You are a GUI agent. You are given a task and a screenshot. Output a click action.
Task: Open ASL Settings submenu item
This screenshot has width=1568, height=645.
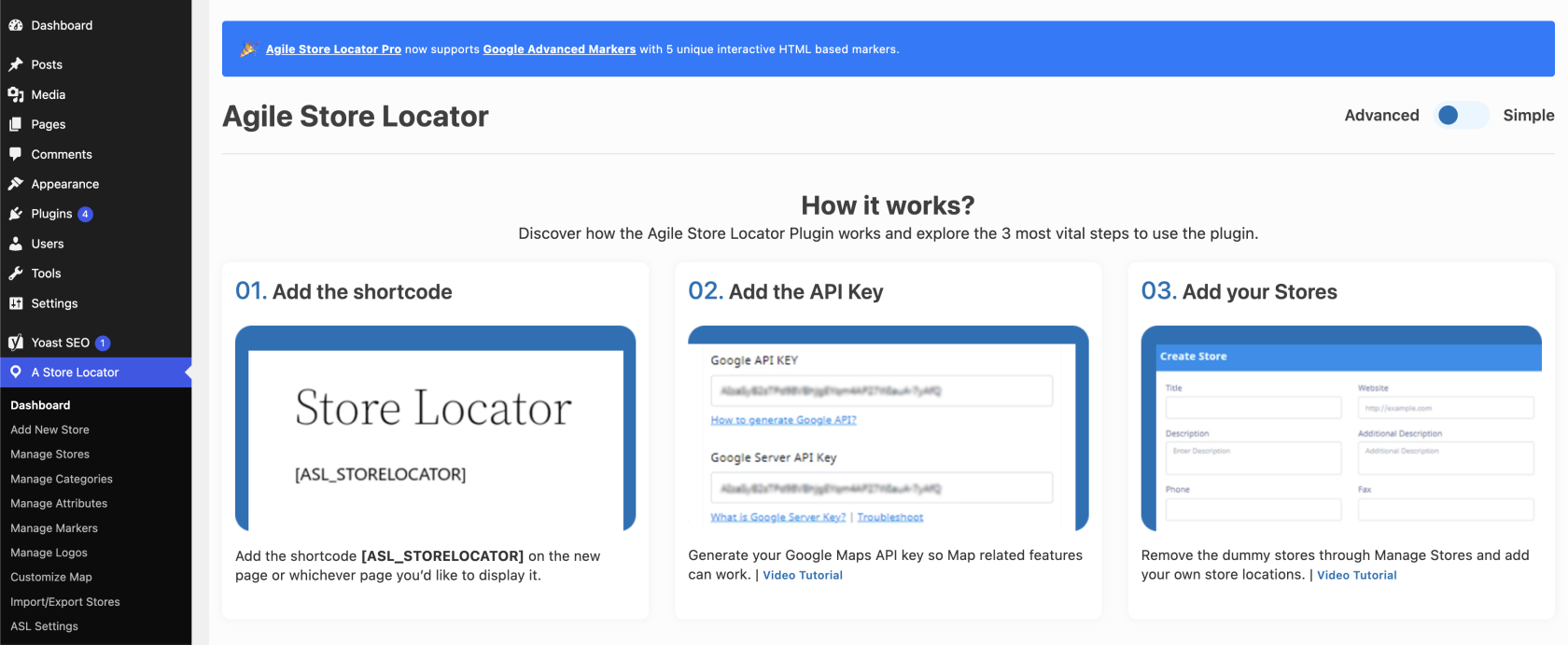[44, 626]
